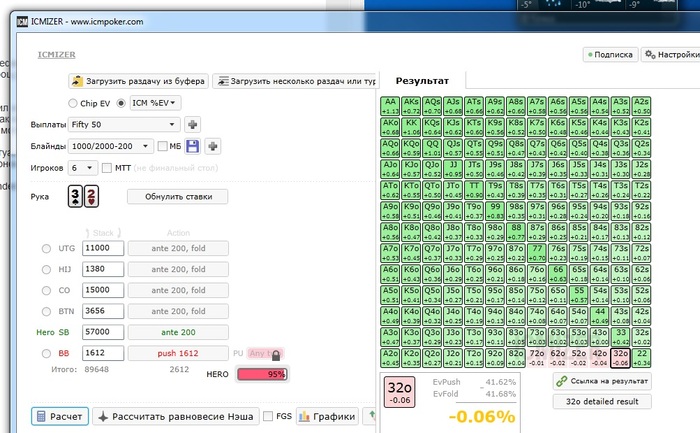The image size is (700, 433).
Task: Select HIJ position radio button
Action: tap(46, 270)
